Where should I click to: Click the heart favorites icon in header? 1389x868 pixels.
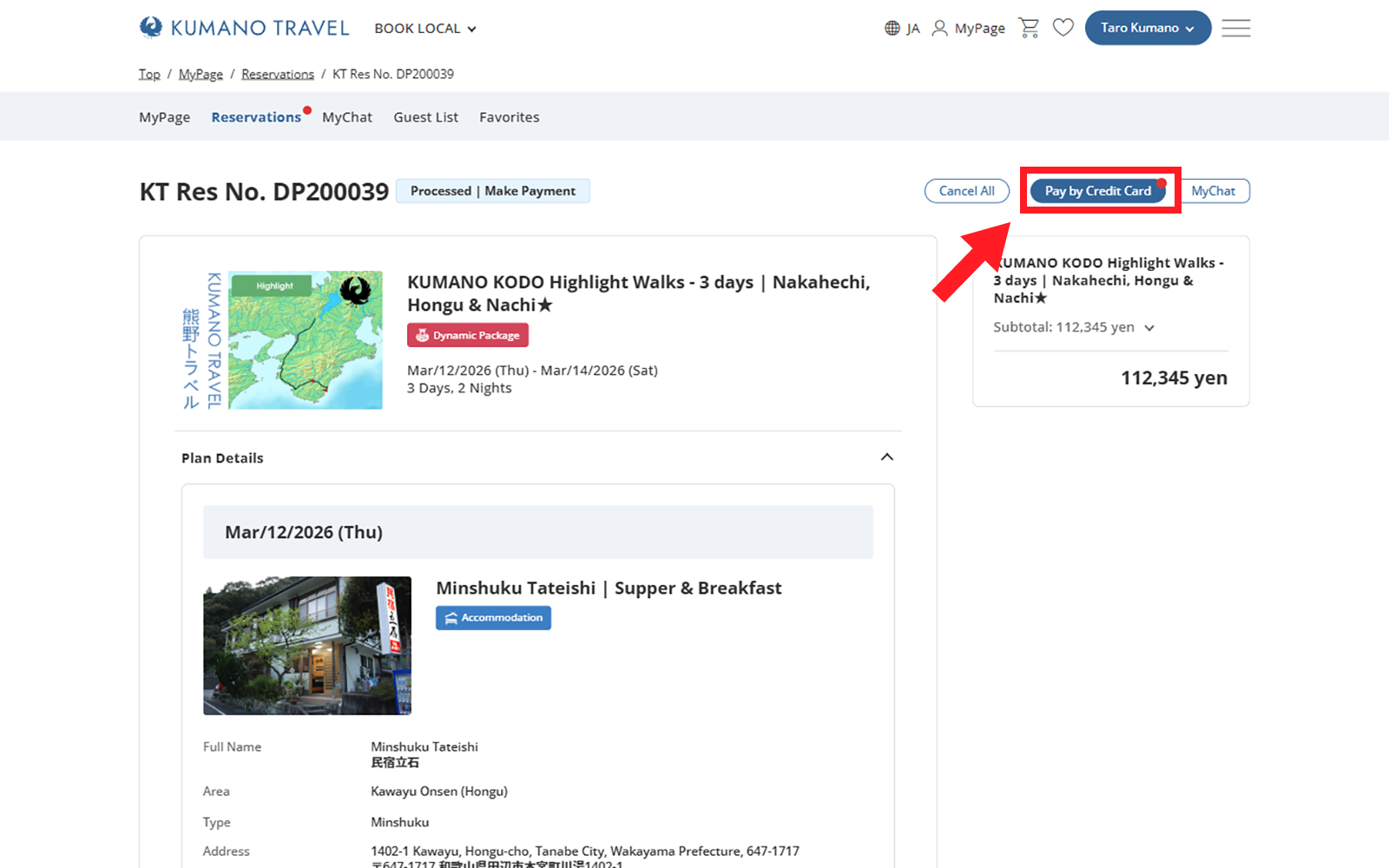click(1063, 28)
